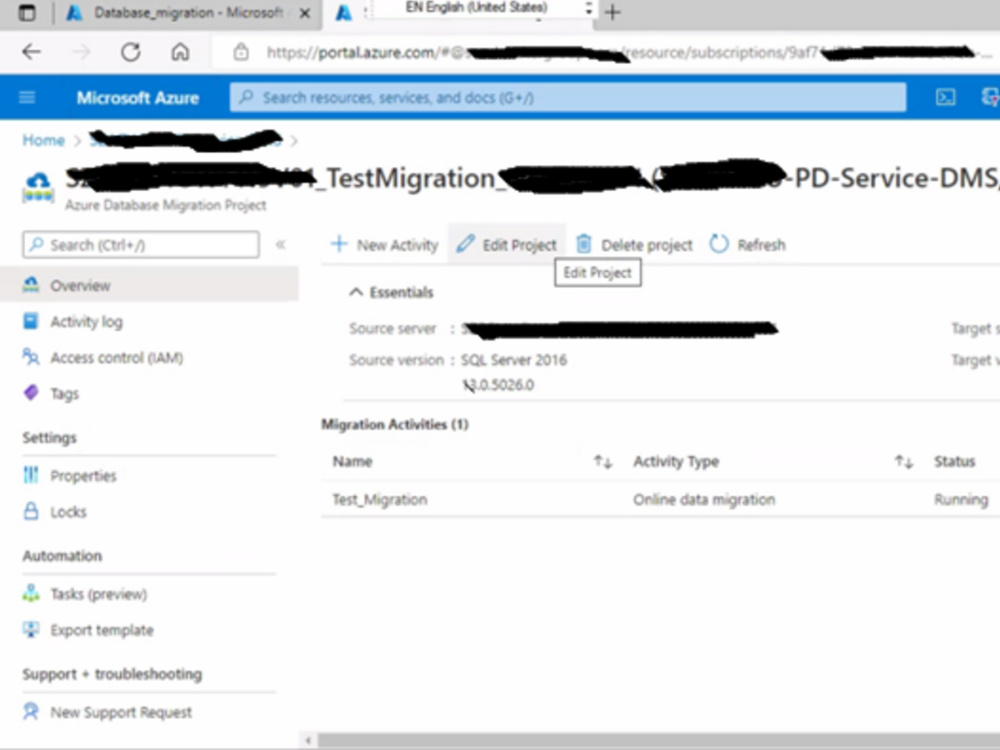Click the Name column header text

point(353,461)
